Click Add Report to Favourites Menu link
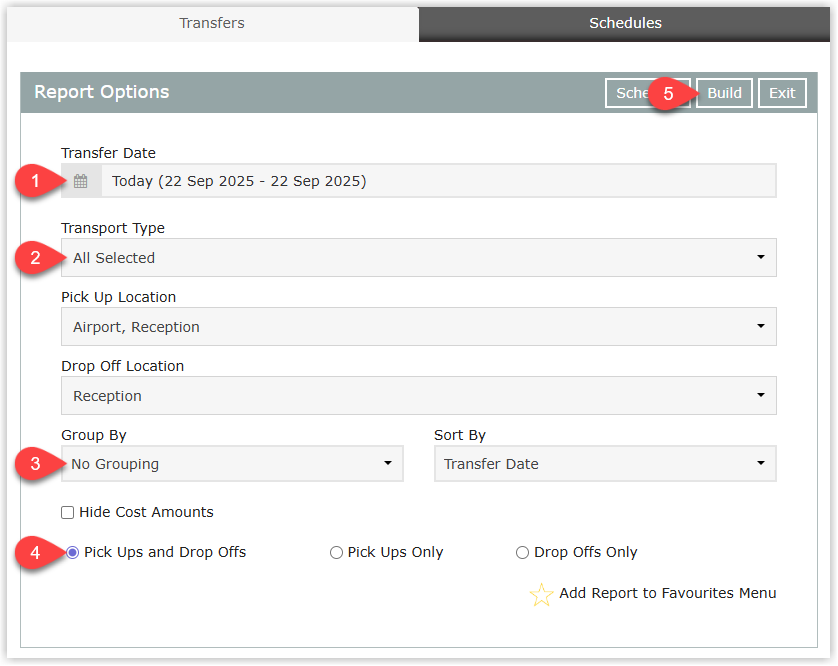The image size is (838, 666). click(668, 593)
